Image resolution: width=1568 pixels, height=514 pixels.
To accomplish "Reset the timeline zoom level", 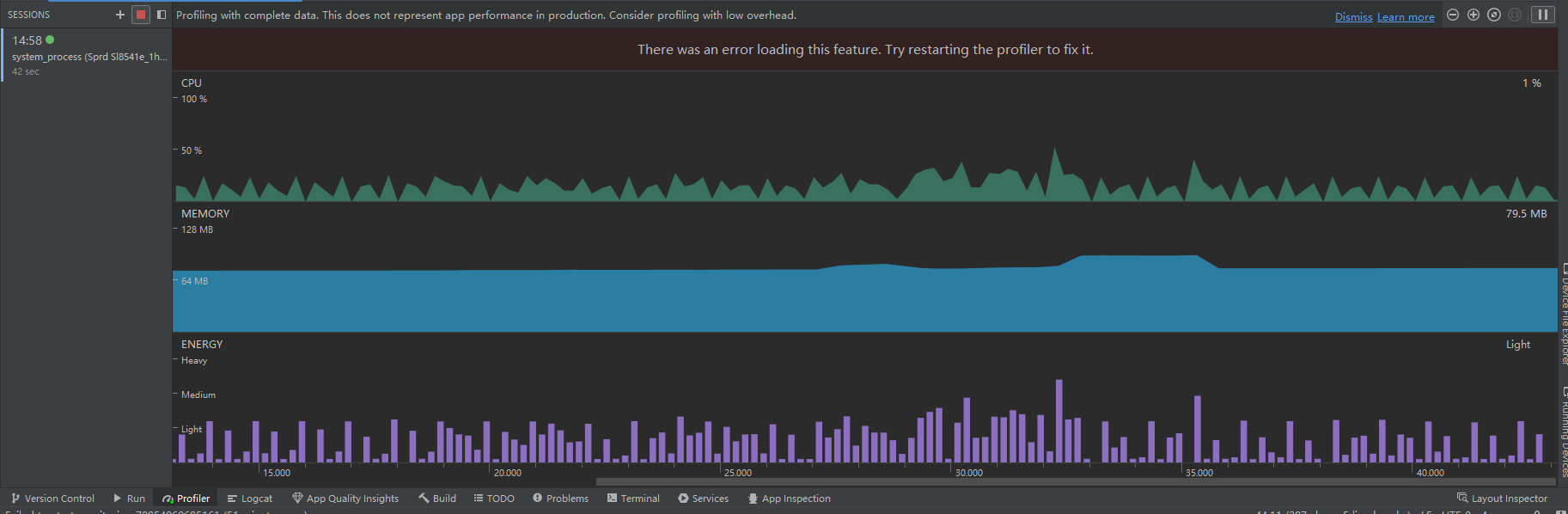I will coord(1494,15).
